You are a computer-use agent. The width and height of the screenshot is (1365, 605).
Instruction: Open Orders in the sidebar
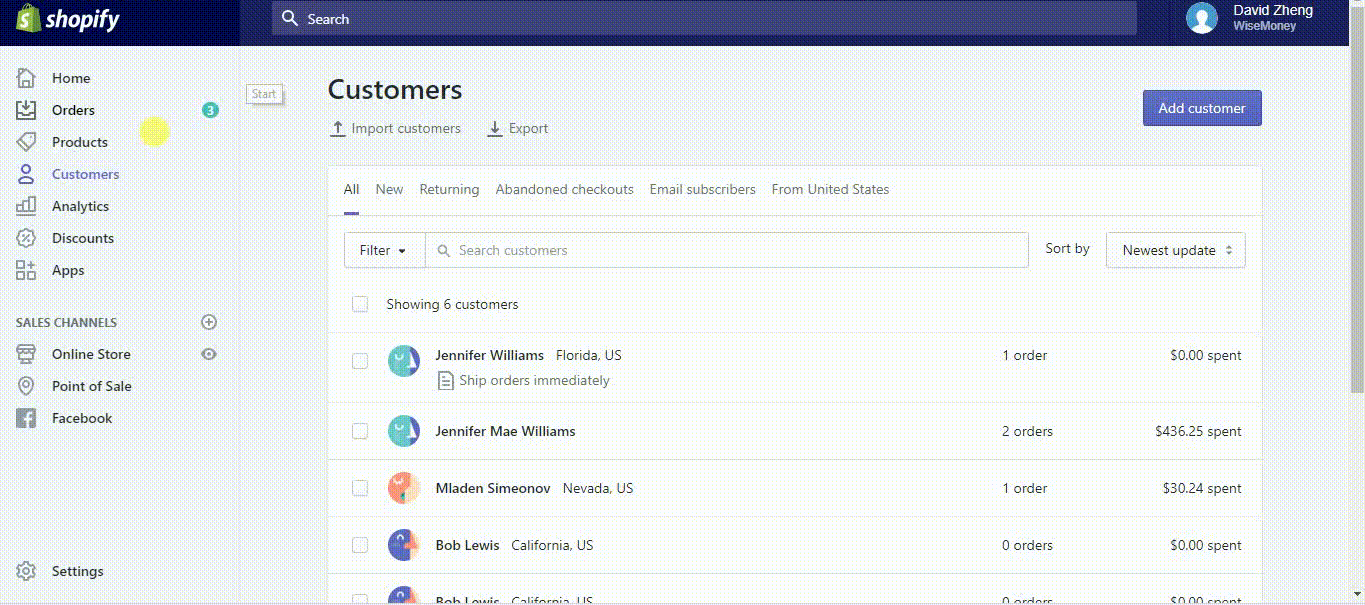(73, 110)
